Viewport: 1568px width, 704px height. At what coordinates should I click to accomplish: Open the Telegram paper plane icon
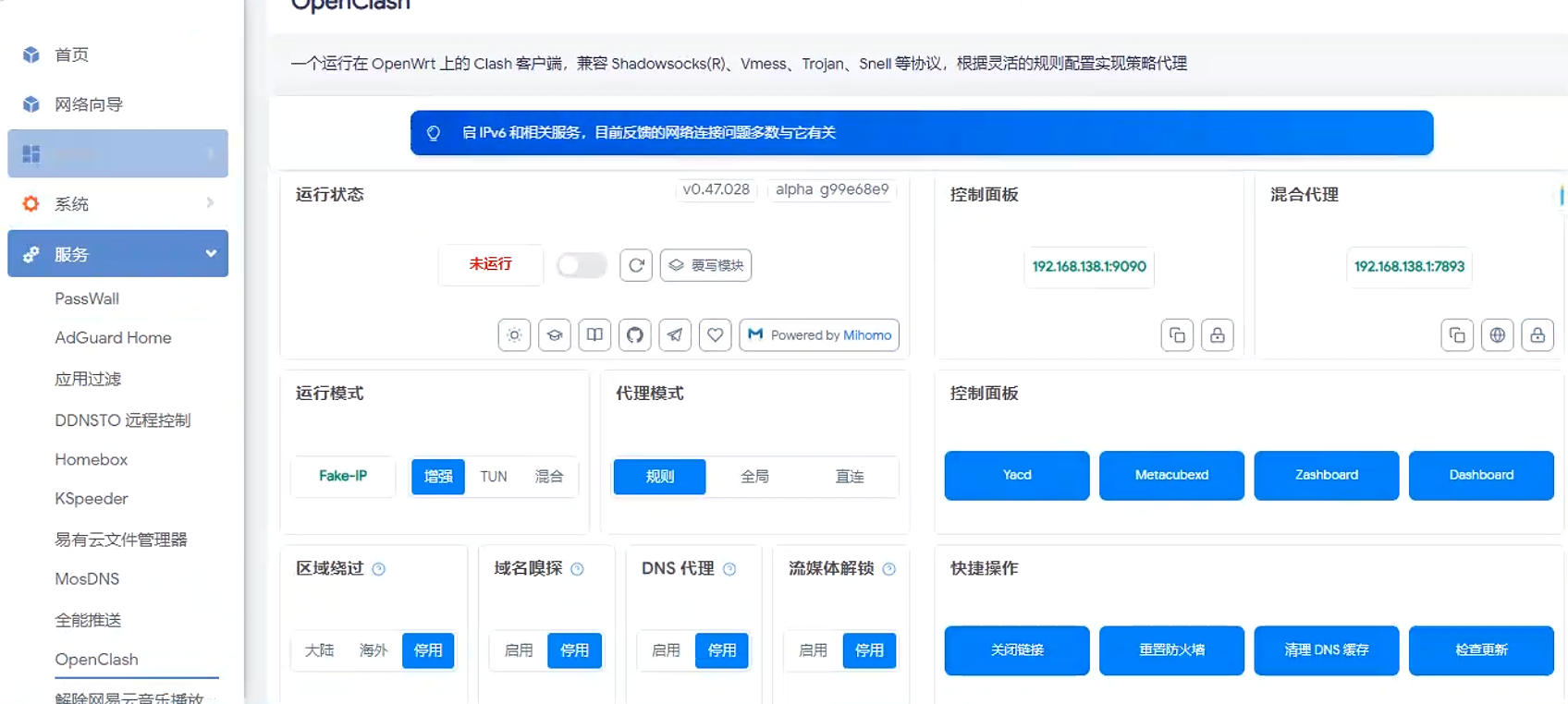[x=675, y=335]
